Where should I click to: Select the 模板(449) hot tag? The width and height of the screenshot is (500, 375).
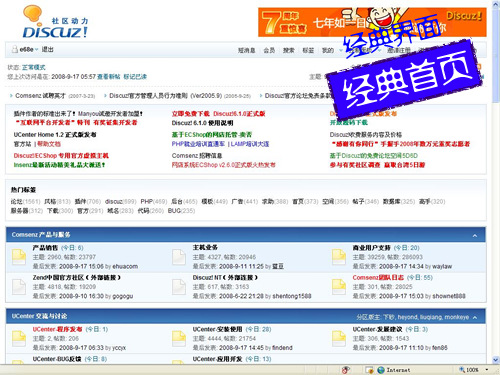(x=215, y=202)
